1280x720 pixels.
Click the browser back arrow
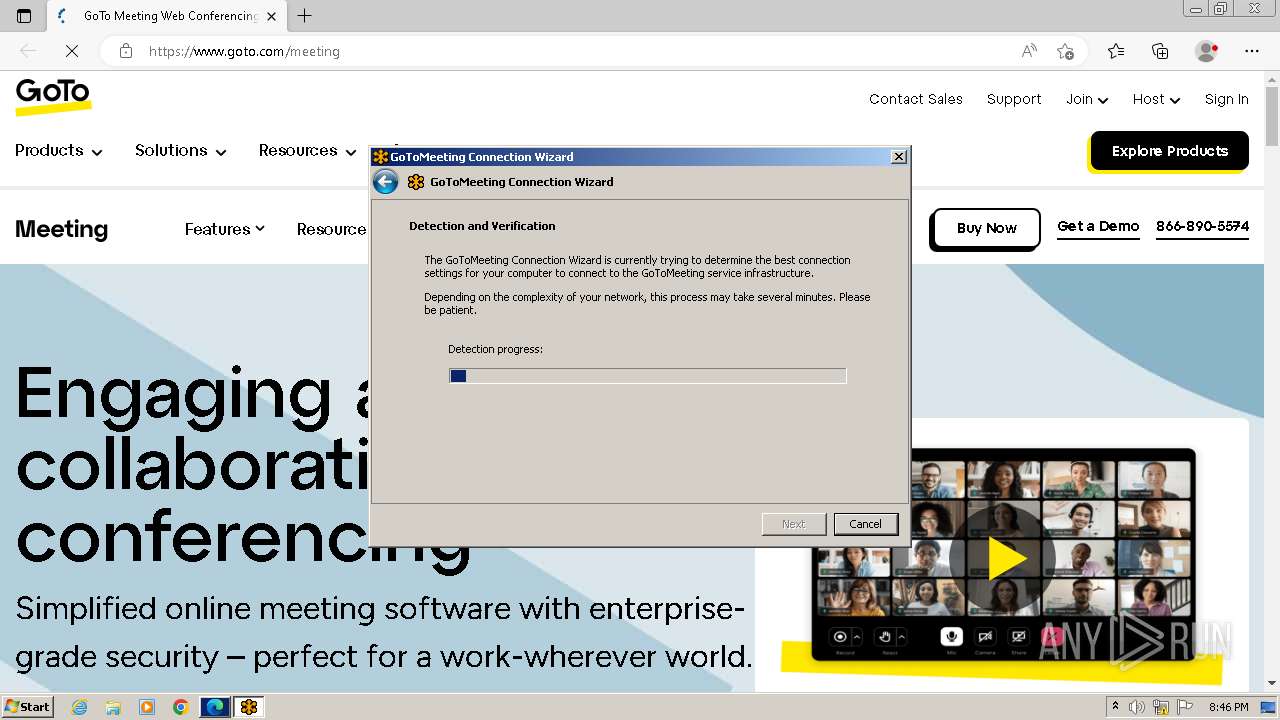coord(28,51)
